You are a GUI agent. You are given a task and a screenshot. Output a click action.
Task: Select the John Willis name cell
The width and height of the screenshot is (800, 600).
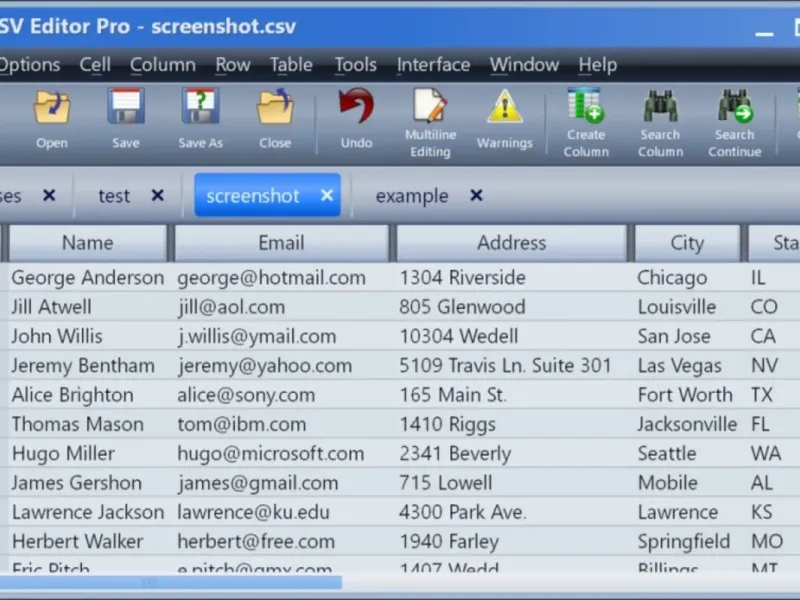[88, 336]
